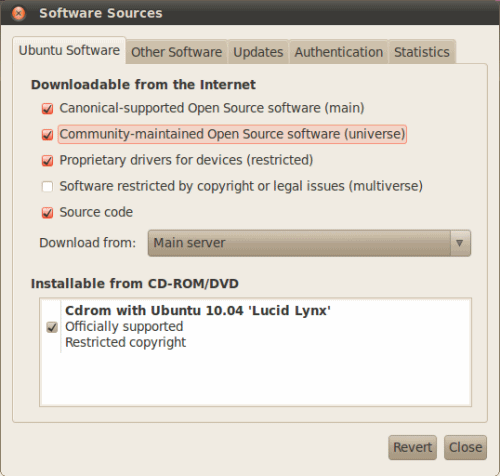The image size is (500, 476).
Task: Open the Updates tab
Action: point(258,52)
